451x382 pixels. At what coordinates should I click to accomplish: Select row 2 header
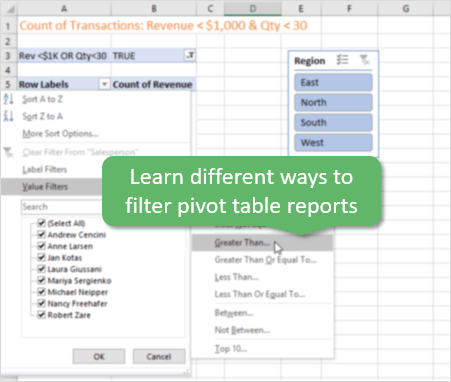pyautogui.click(x=8, y=41)
